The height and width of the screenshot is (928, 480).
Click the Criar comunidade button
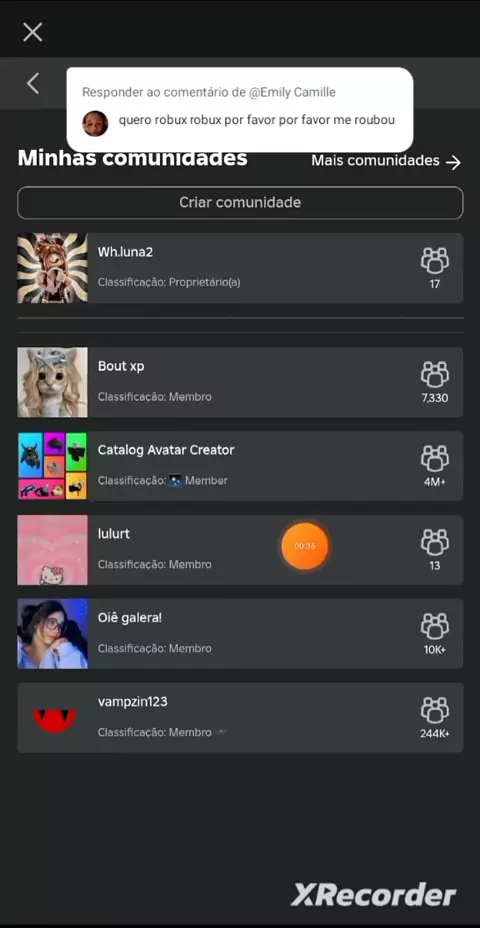point(240,203)
